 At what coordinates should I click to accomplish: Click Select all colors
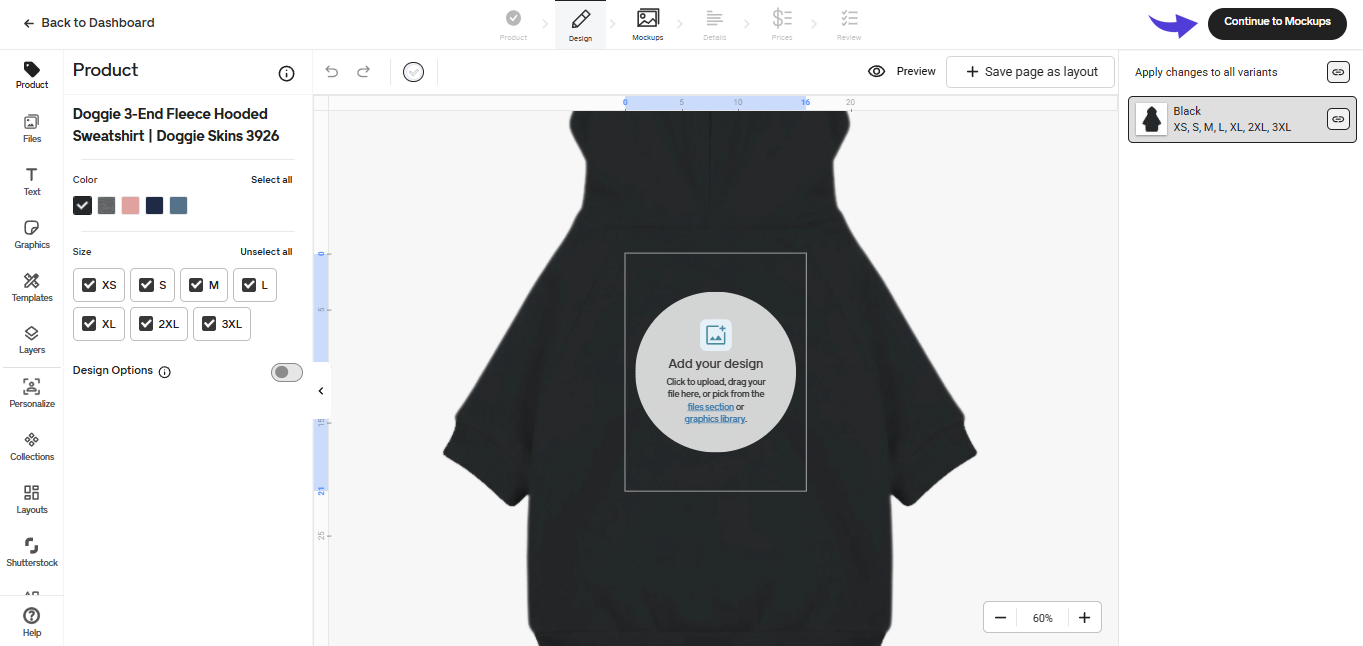[x=272, y=180]
